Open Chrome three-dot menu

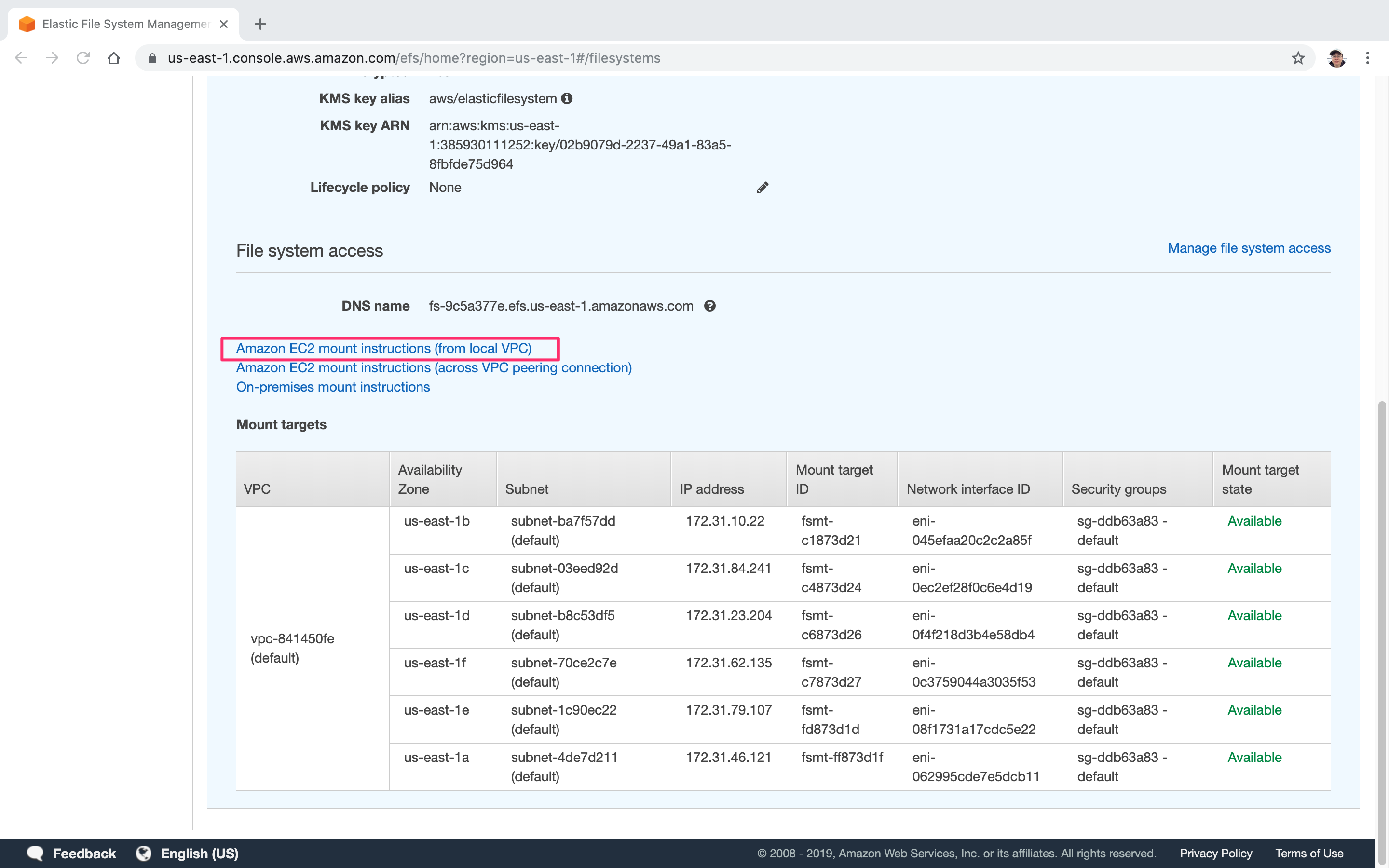point(1368,58)
